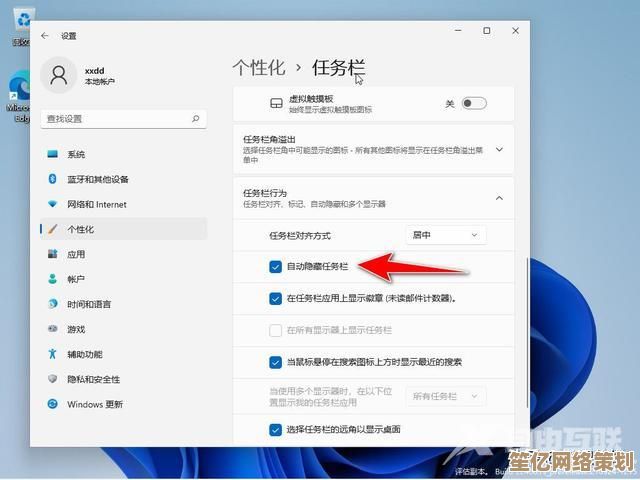Go to 网络和 Internet settings

(96, 205)
